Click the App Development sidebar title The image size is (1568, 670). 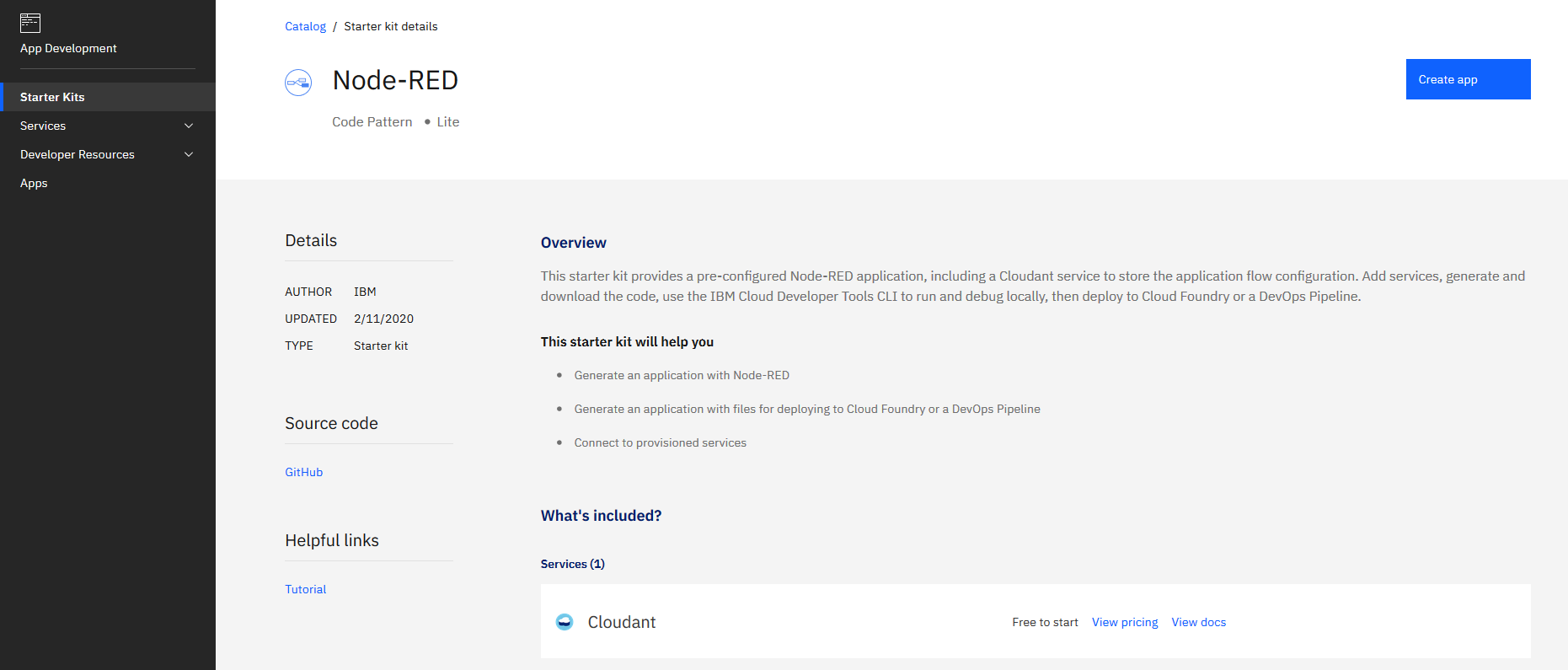point(68,48)
